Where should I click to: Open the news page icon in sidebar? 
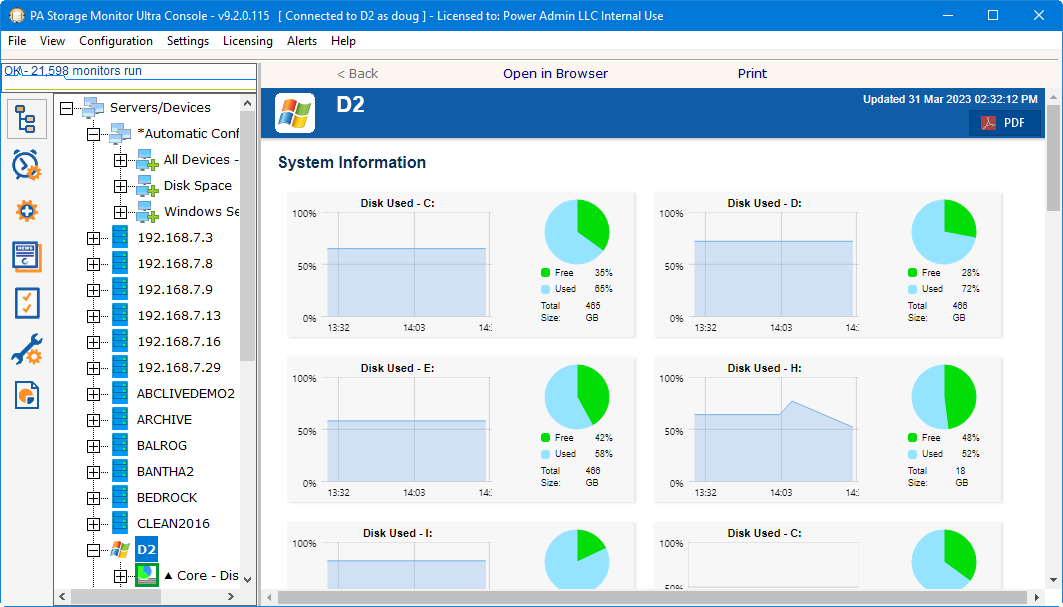26,256
